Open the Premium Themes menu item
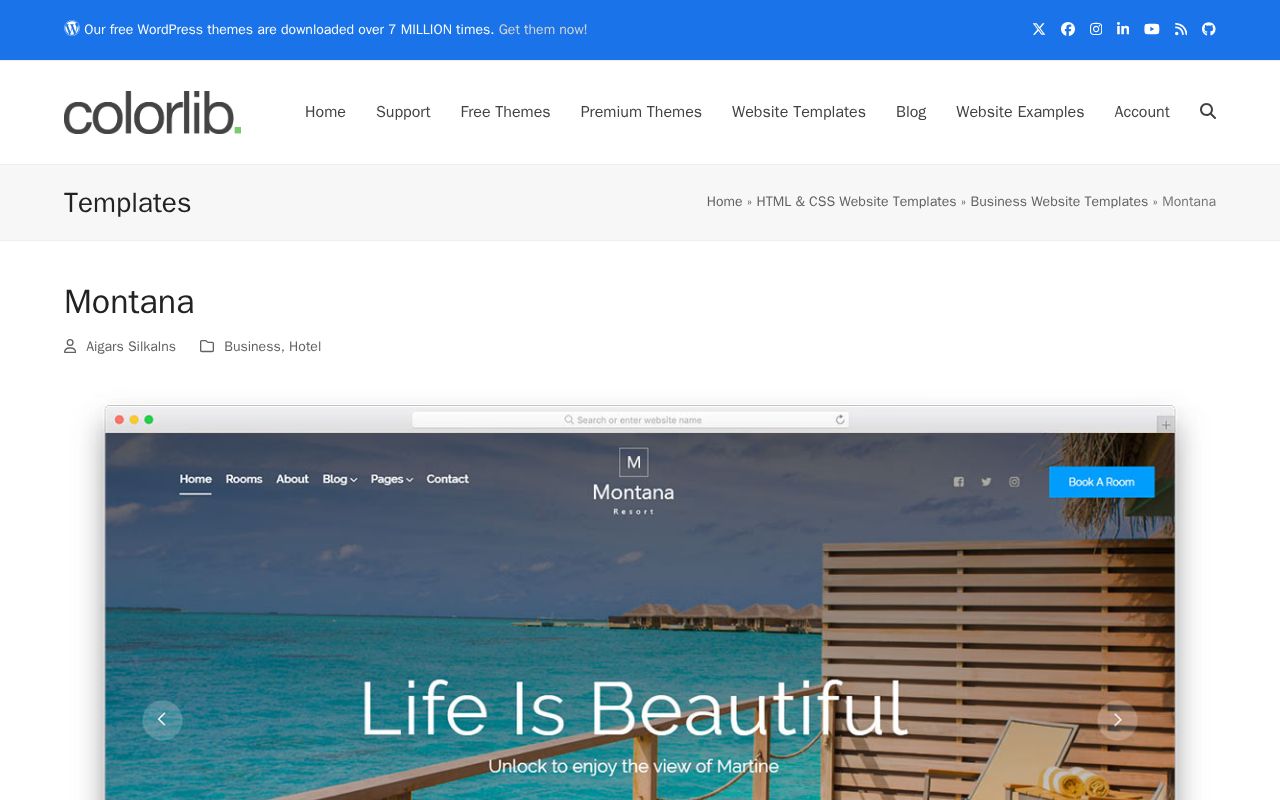Viewport: 1280px width, 800px height. [641, 112]
